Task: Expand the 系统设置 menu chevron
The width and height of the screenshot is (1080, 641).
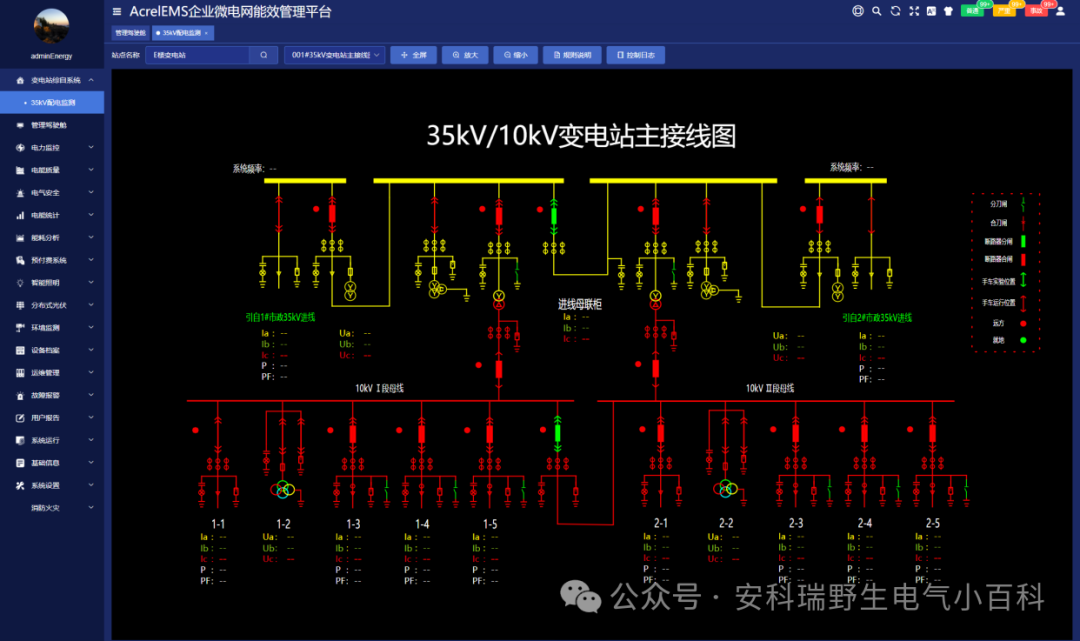Action: [91, 485]
